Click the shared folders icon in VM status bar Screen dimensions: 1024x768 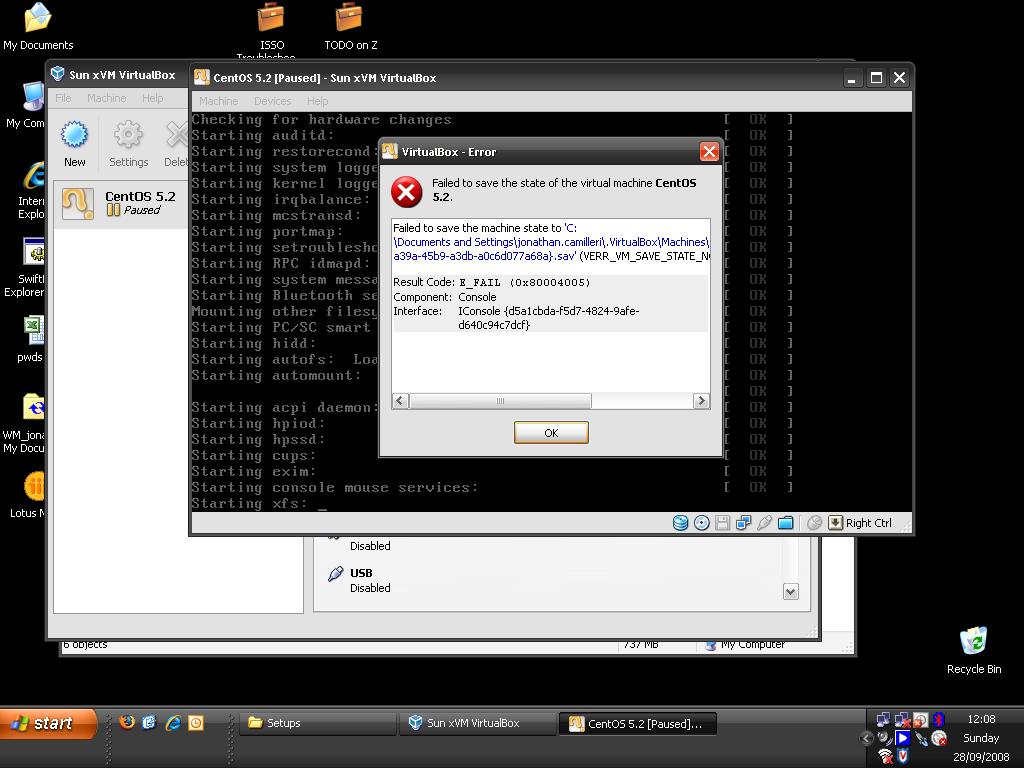(786, 523)
